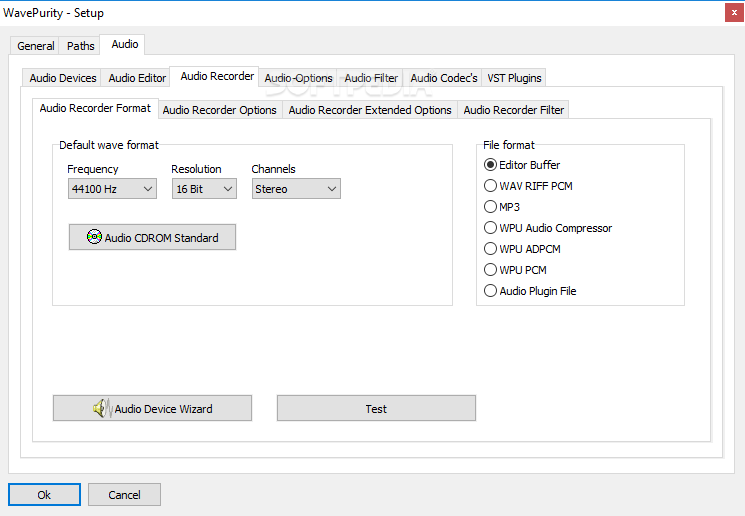
Task: Open the Frequency dropdown showing 44100 Hz
Action: (112, 189)
